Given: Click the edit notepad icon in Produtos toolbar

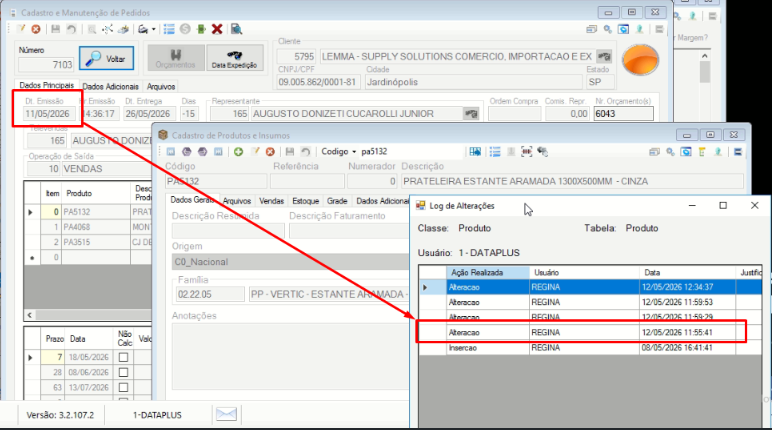Looking at the screenshot, I should [255, 152].
